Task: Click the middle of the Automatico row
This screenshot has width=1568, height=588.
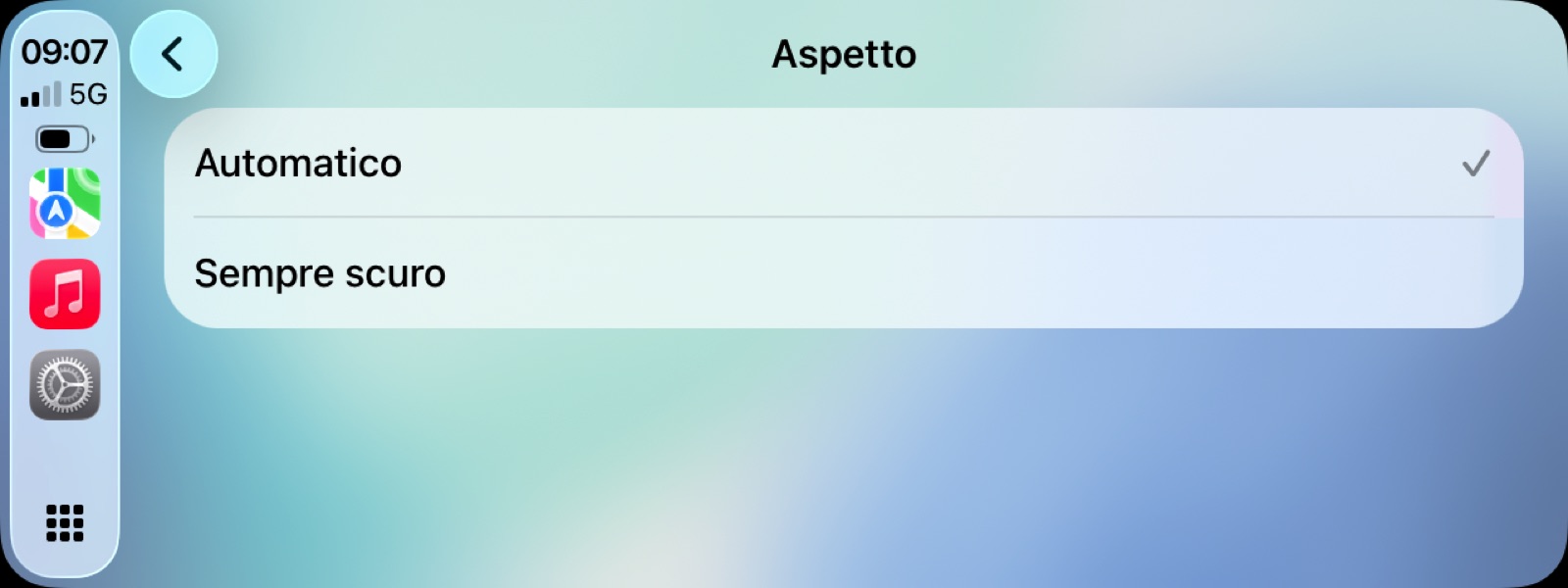Action: tap(843, 163)
